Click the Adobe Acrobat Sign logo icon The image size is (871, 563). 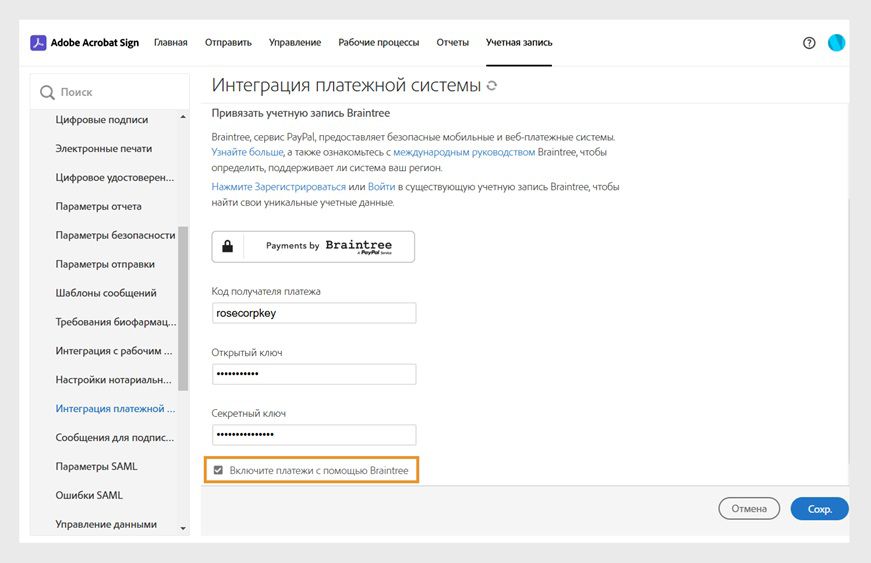38,43
